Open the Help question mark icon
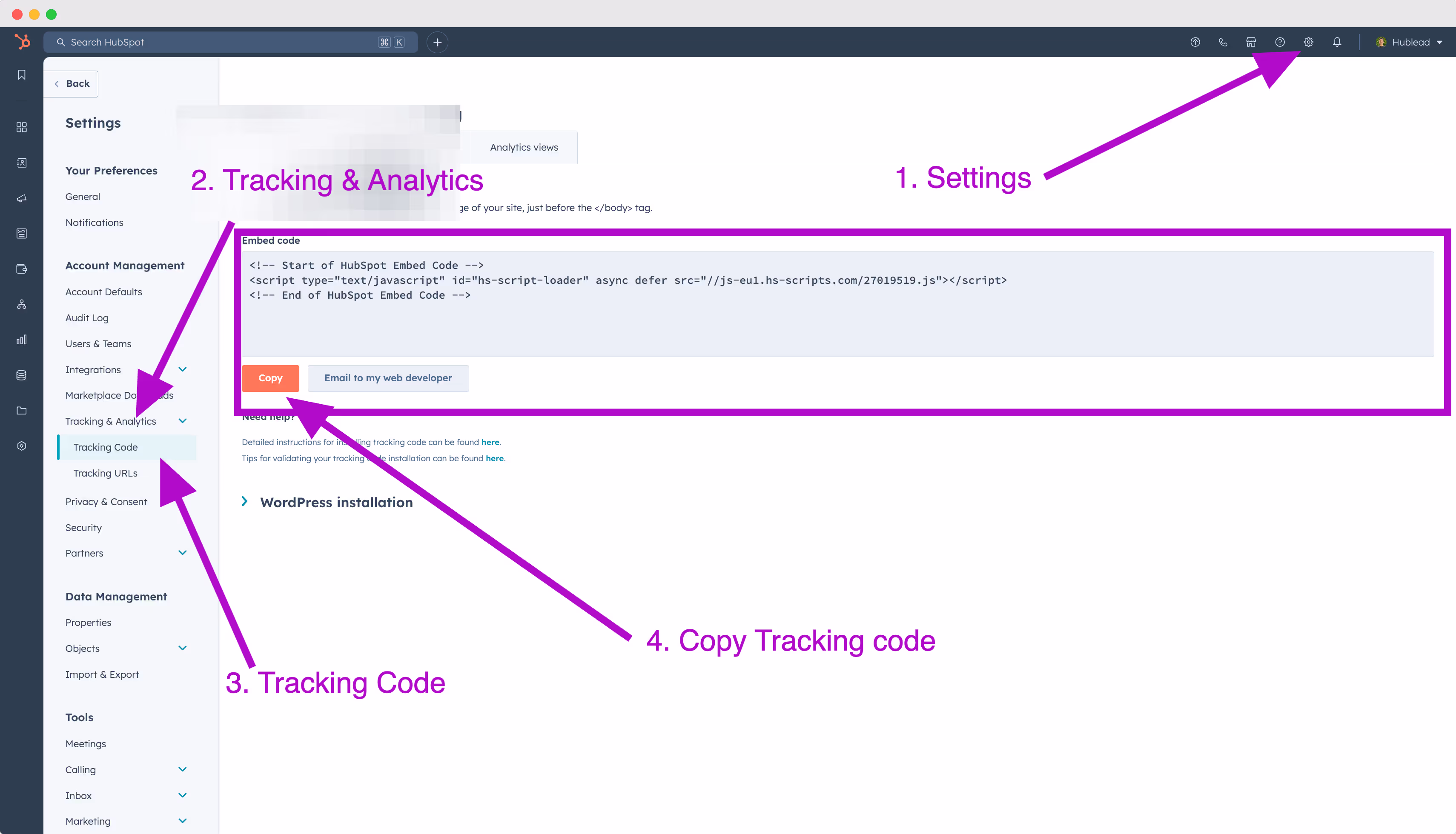 pyautogui.click(x=1279, y=42)
